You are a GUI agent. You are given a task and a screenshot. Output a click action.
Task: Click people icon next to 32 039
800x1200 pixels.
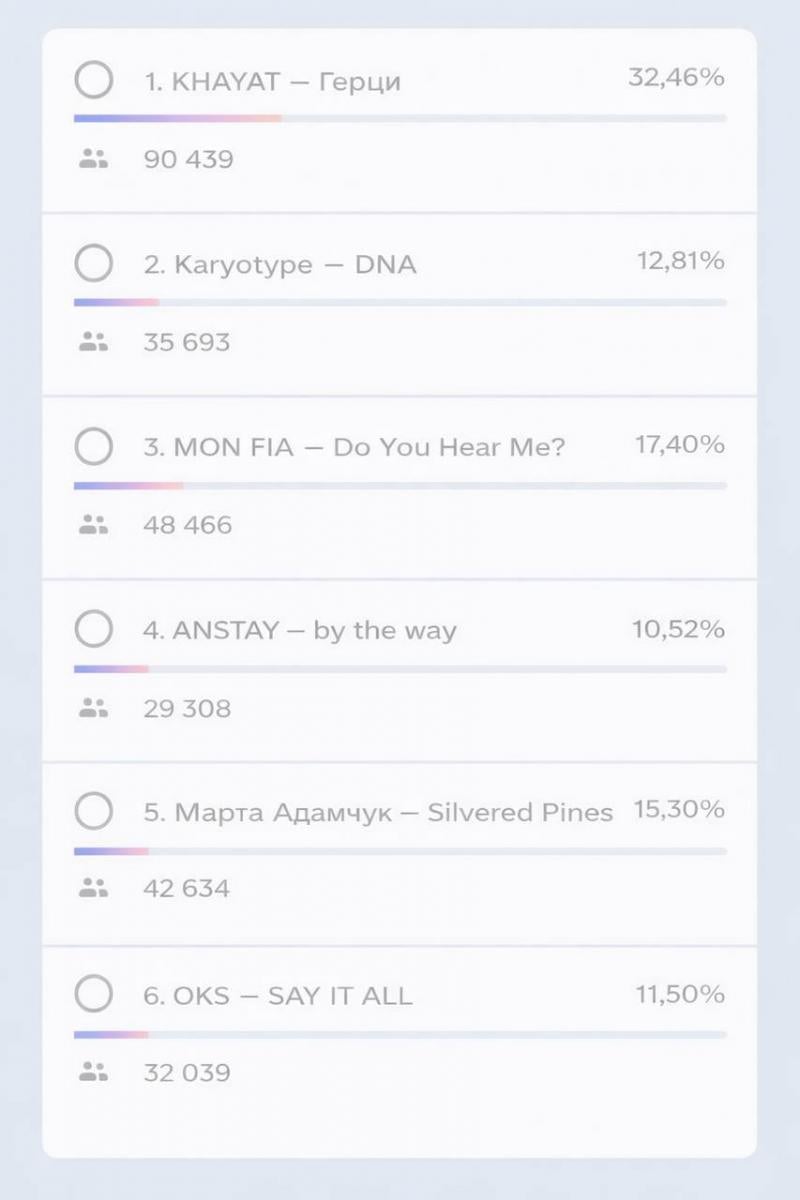tap(93, 1073)
